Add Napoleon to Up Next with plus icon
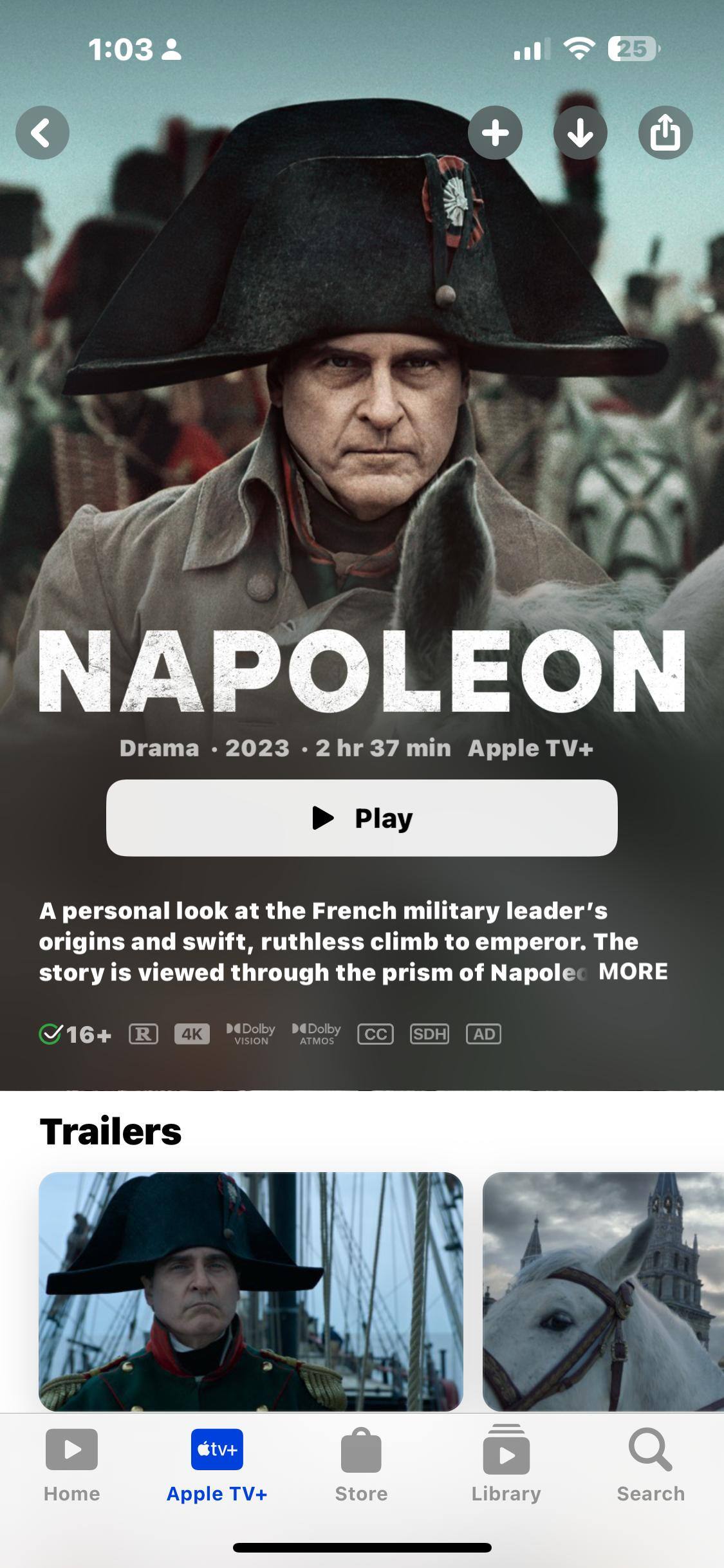 tap(495, 133)
